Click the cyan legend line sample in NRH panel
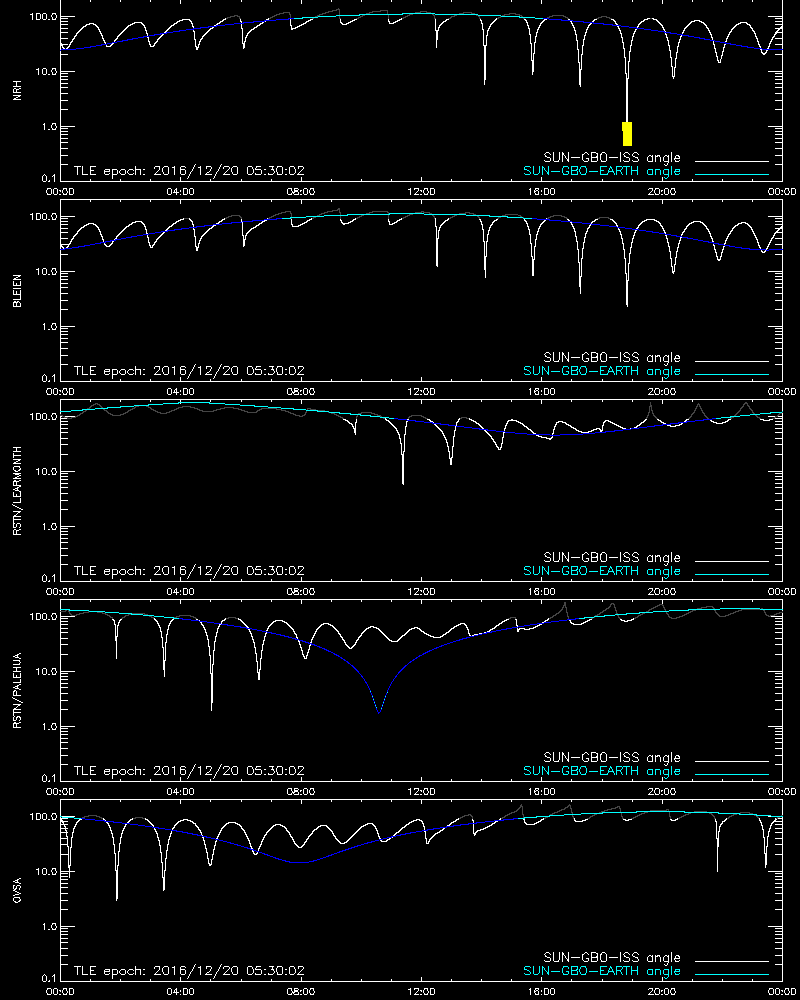The image size is (800, 1000). coord(732,174)
